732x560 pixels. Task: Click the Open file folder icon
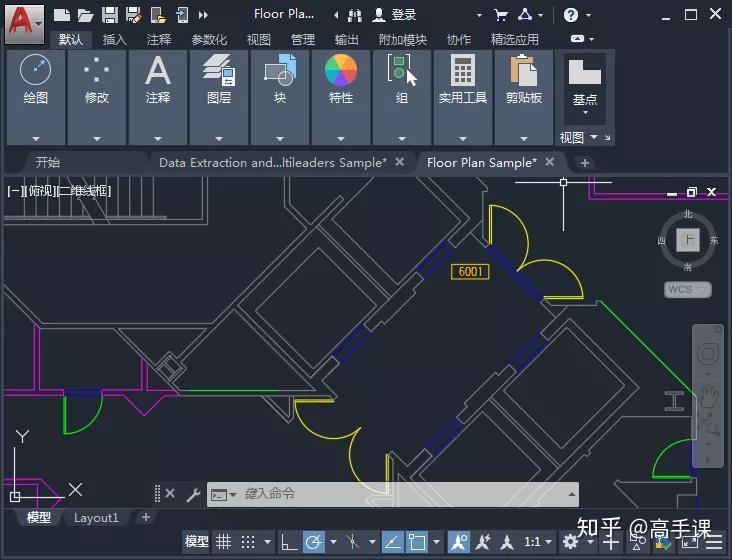pos(86,14)
